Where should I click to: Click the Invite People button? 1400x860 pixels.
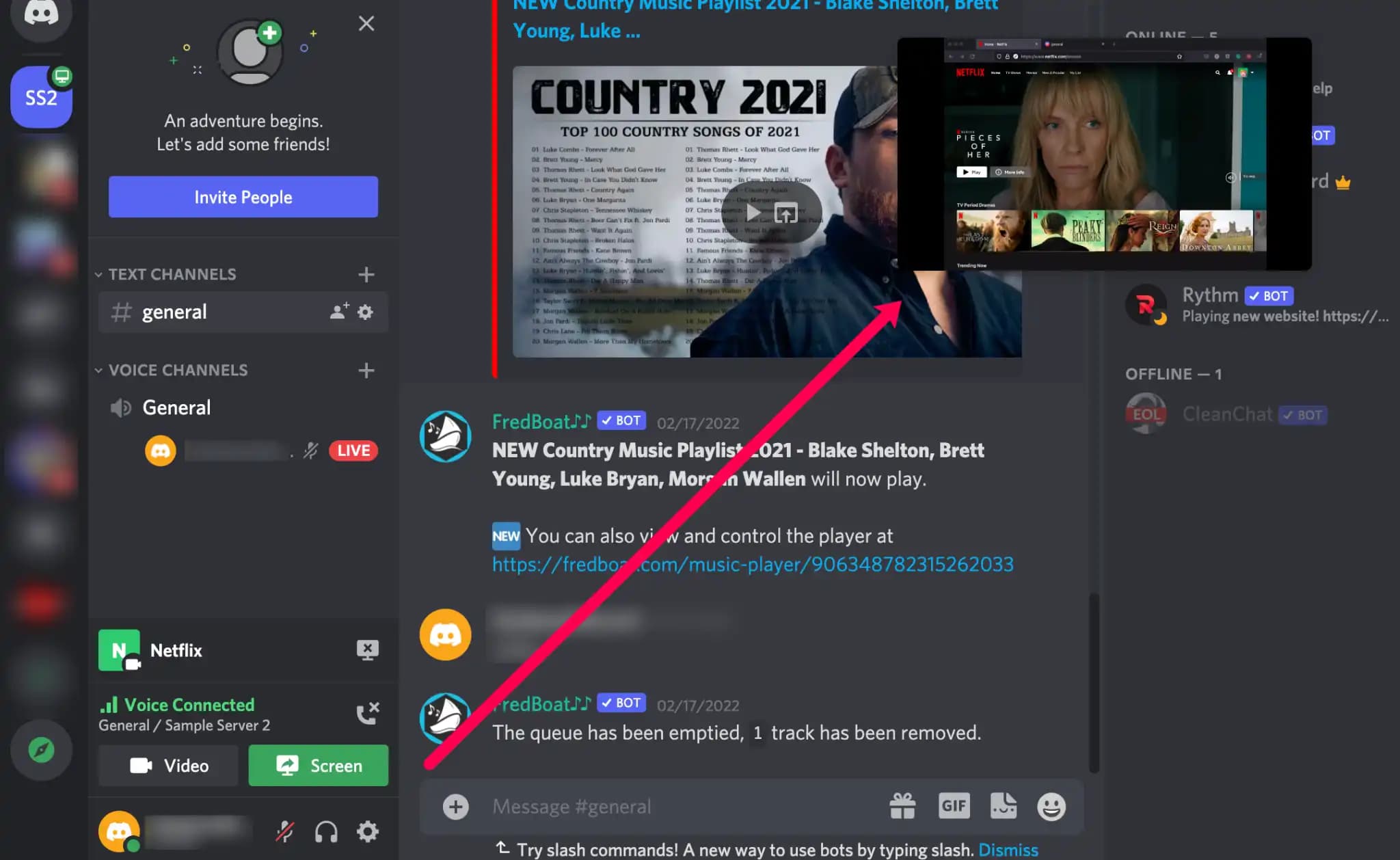(243, 197)
